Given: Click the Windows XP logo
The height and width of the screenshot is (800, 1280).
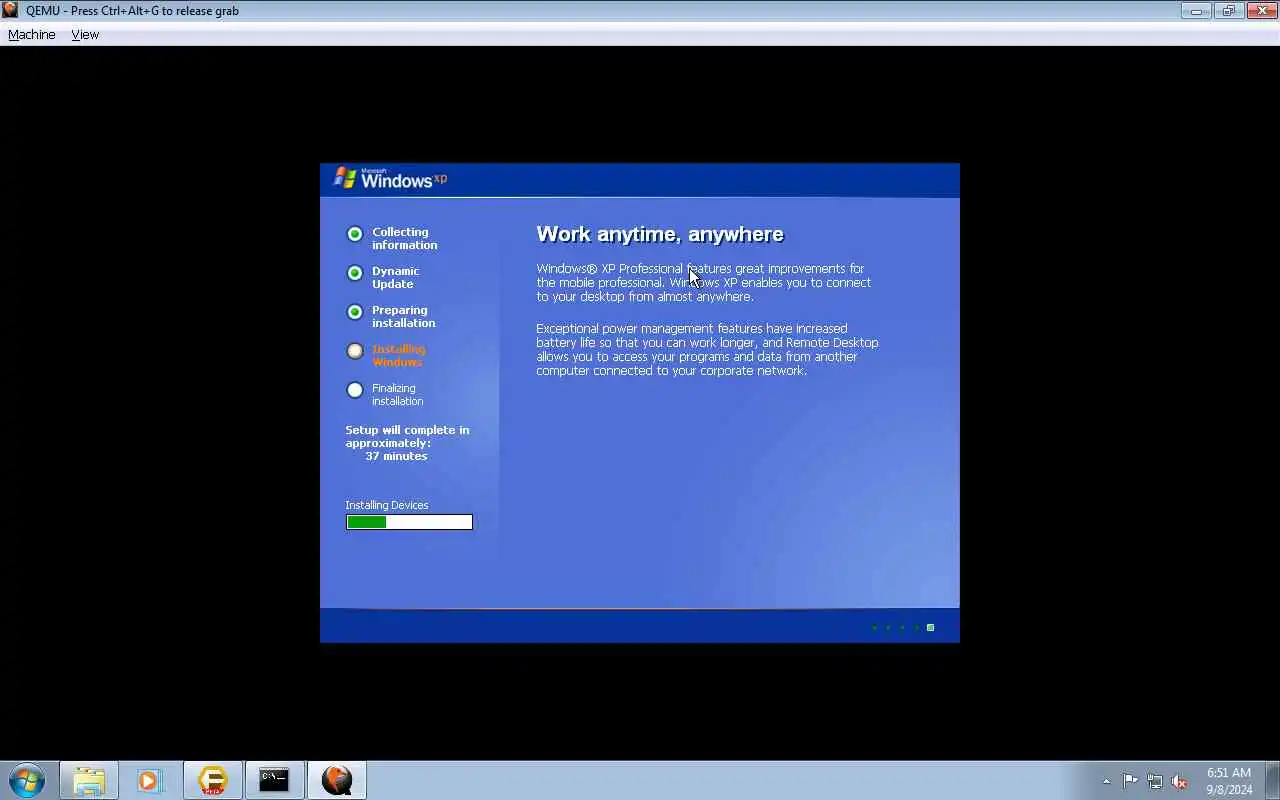Looking at the screenshot, I should [390, 179].
